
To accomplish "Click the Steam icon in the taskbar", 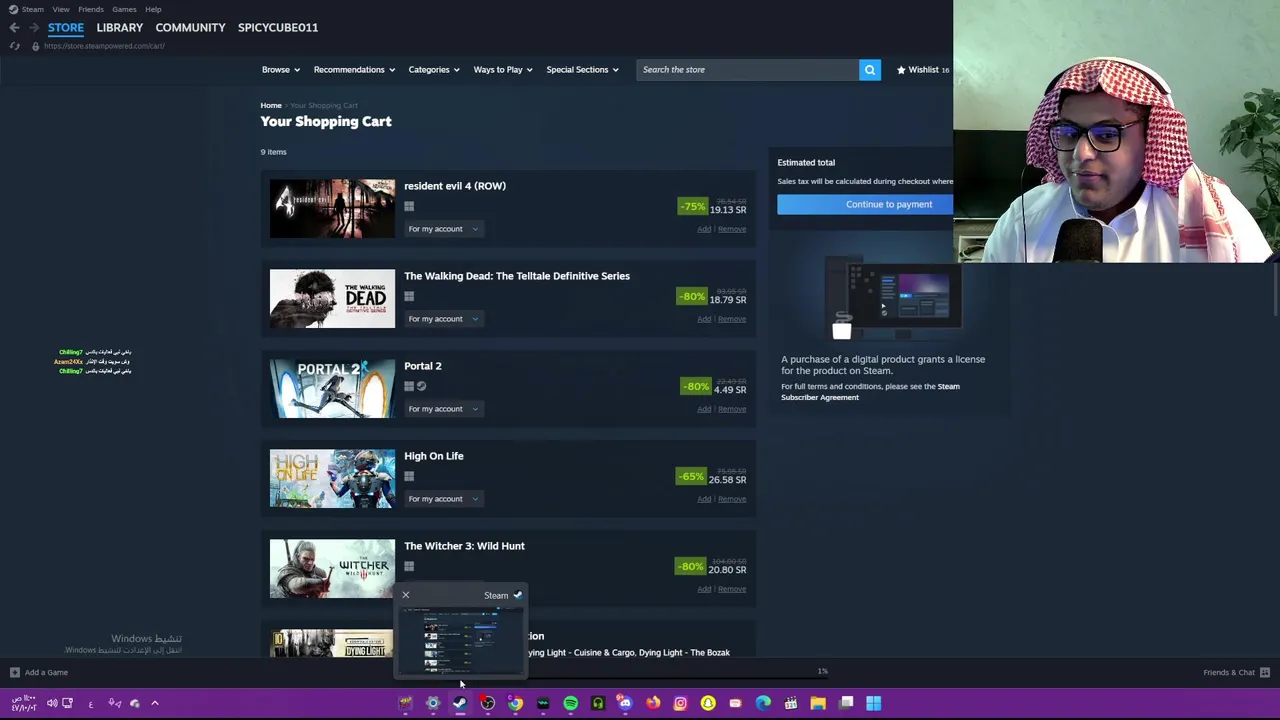I will coord(460,703).
